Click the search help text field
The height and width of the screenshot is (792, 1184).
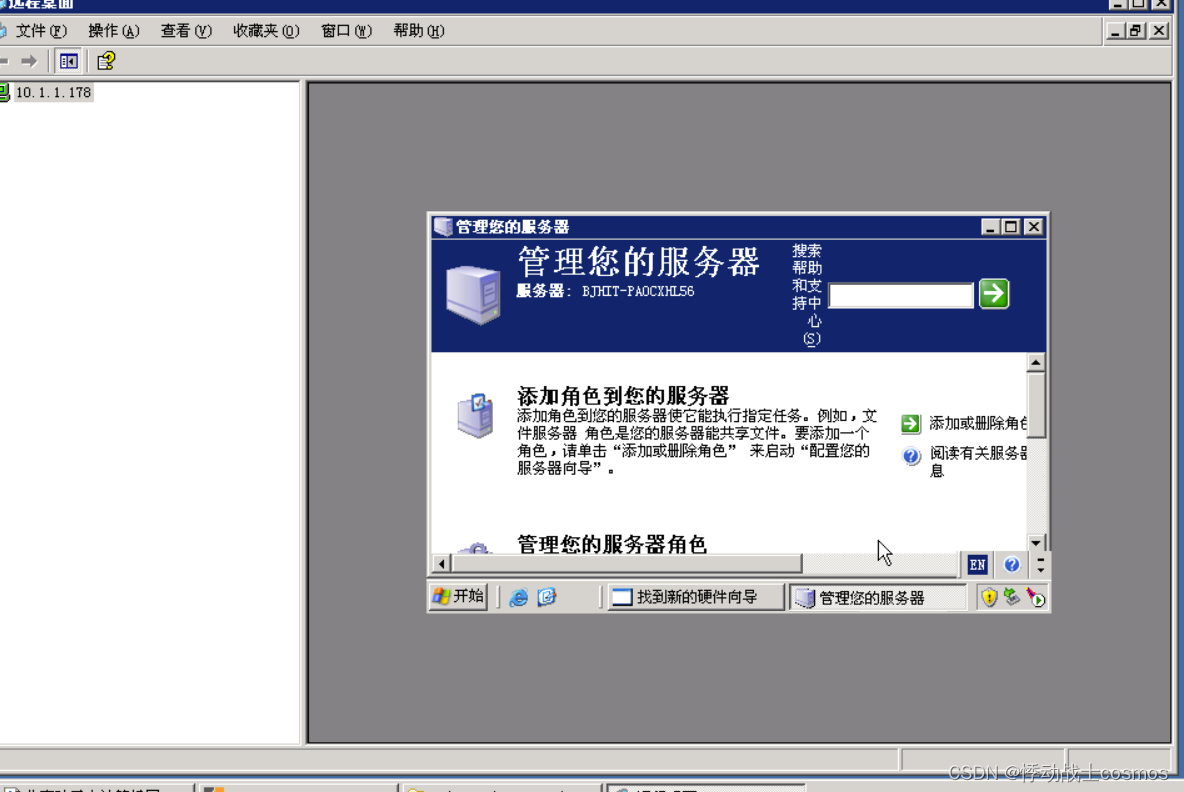coord(901,295)
